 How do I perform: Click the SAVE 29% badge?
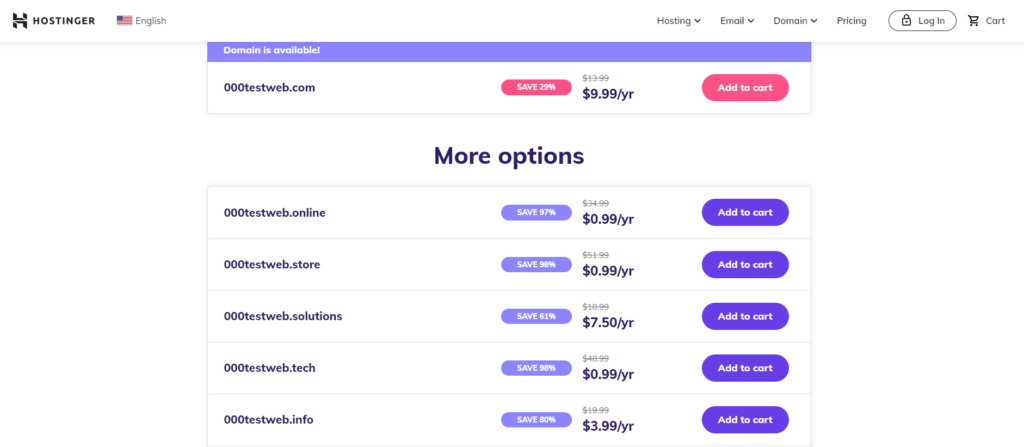pyautogui.click(x=536, y=88)
